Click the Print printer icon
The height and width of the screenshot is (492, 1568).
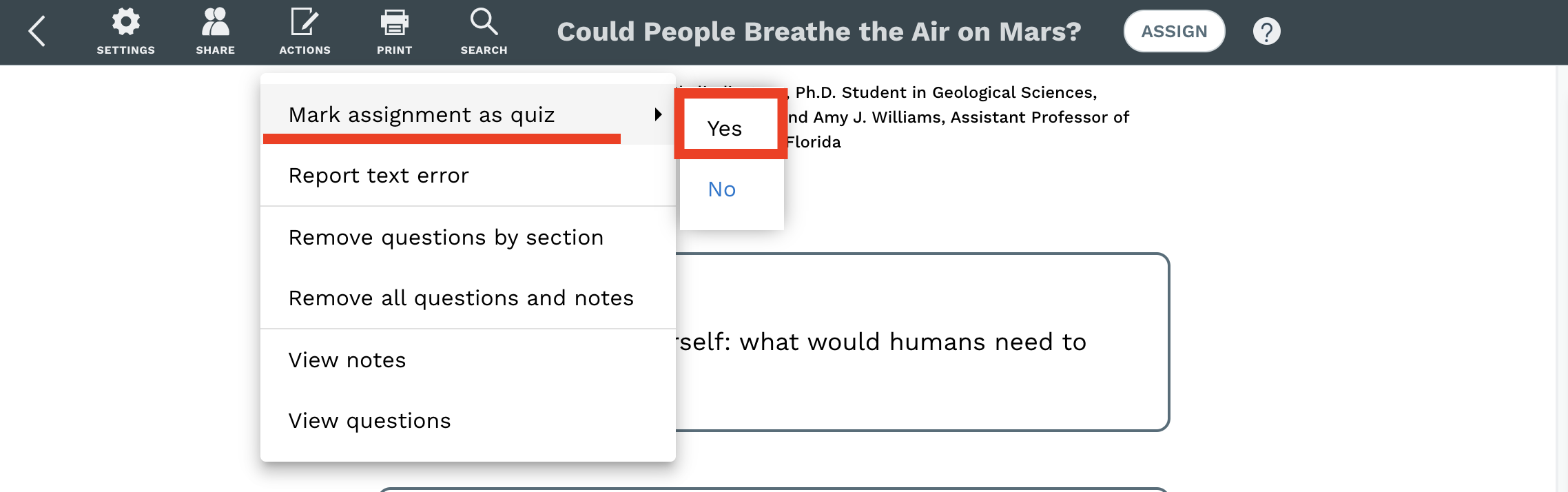(x=394, y=22)
